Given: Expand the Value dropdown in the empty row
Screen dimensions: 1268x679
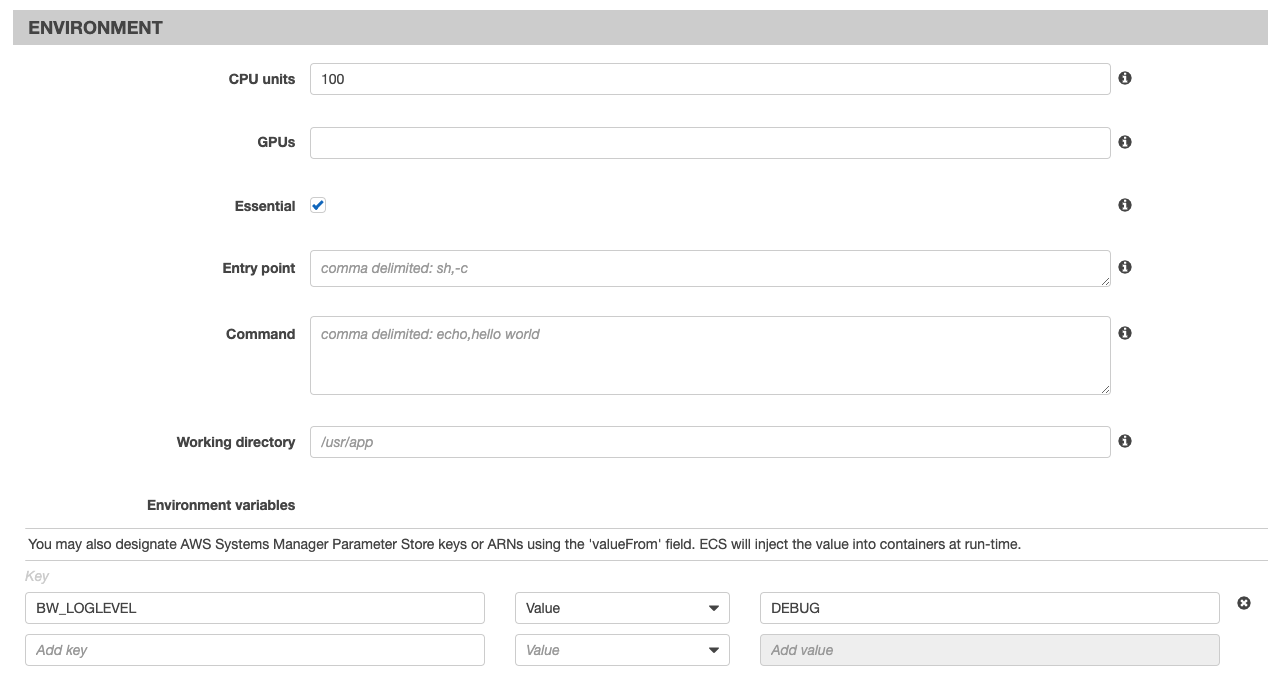Looking at the screenshot, I should tap(622, 650).
